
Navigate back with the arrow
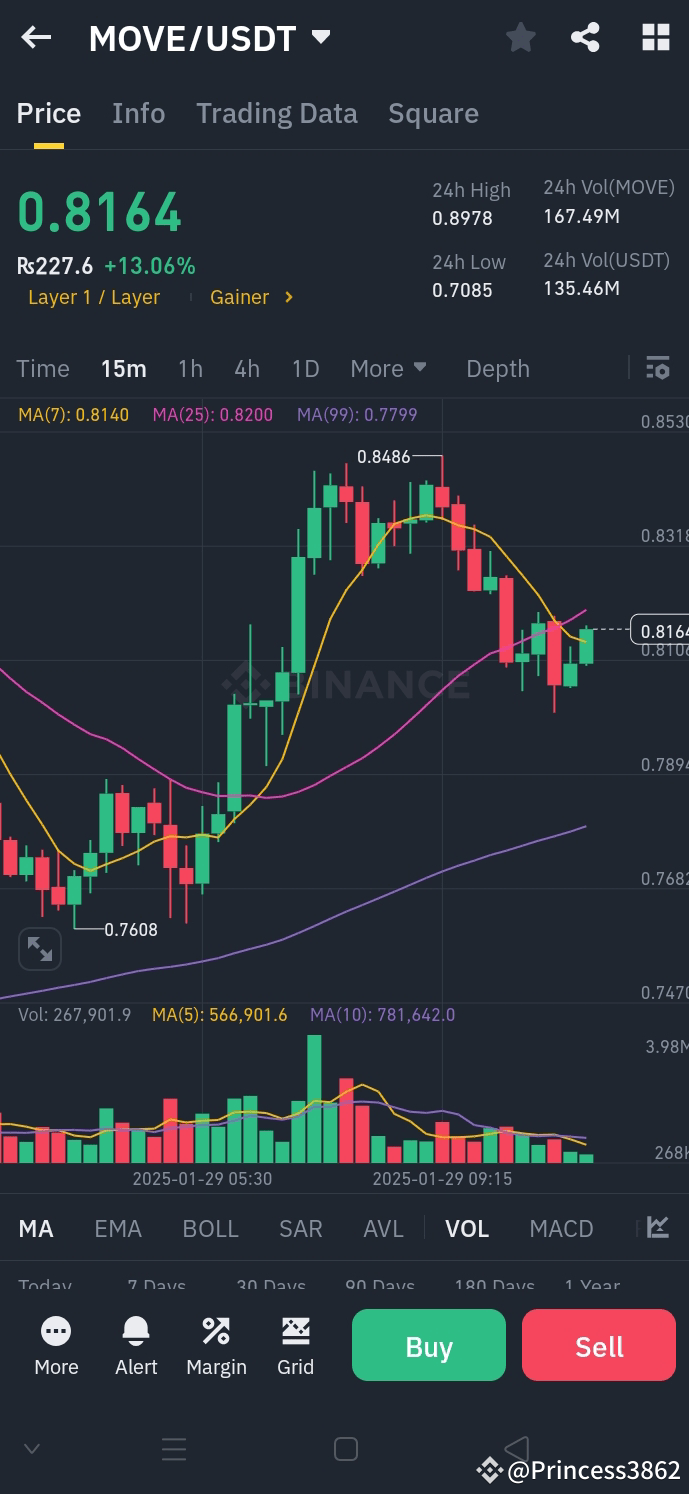36,37
